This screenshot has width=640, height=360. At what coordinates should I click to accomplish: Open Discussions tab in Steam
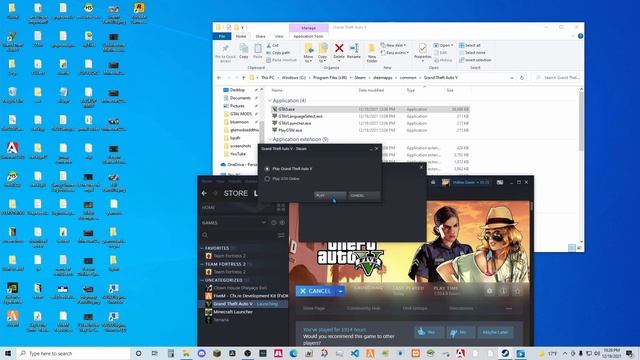[461, 308]
